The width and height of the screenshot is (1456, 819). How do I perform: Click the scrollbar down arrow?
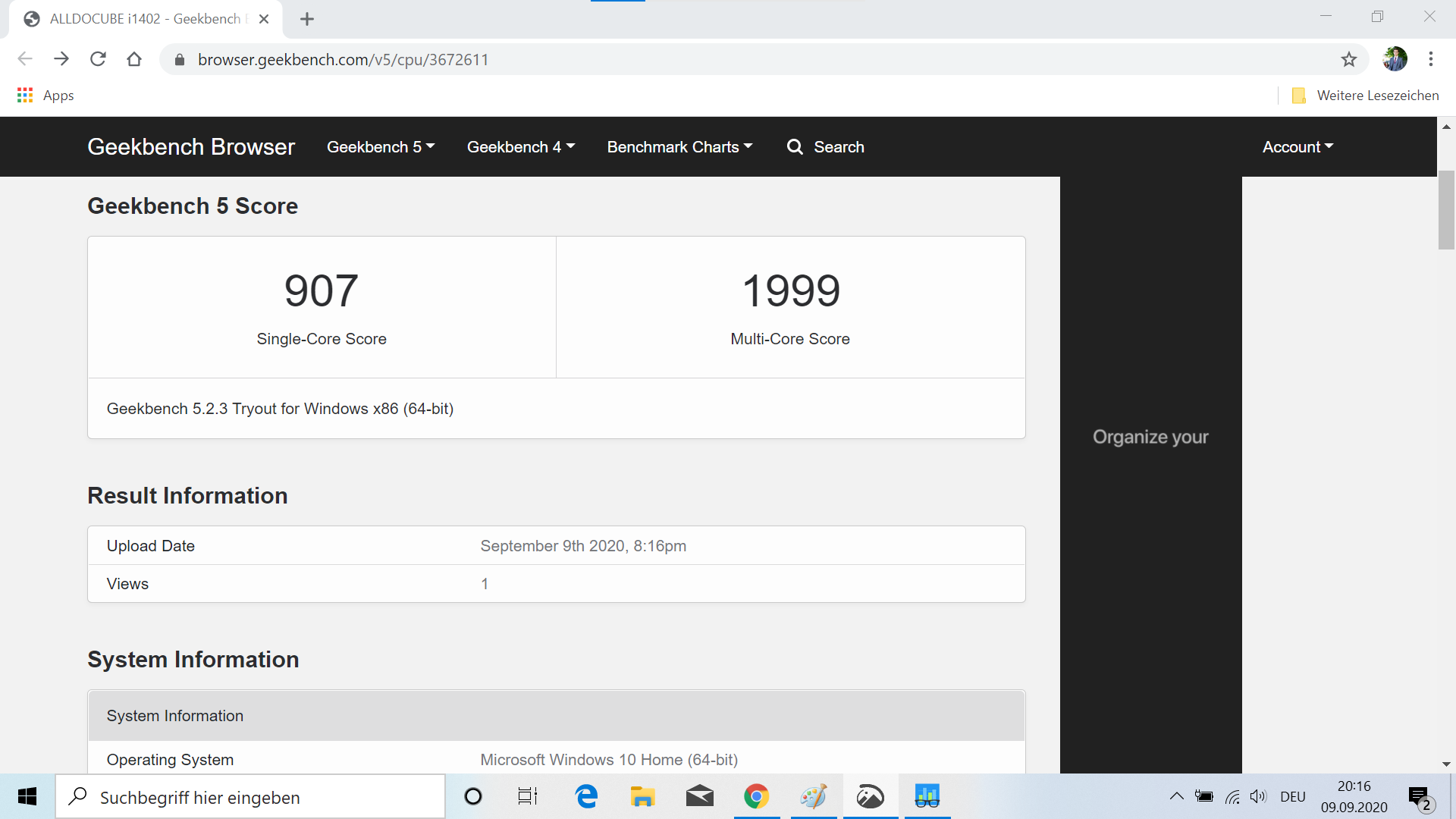click(1446, 764)
